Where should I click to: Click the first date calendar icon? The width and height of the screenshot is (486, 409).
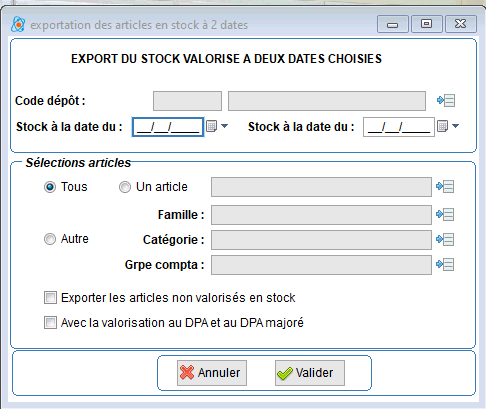click(x=211, y=126)
